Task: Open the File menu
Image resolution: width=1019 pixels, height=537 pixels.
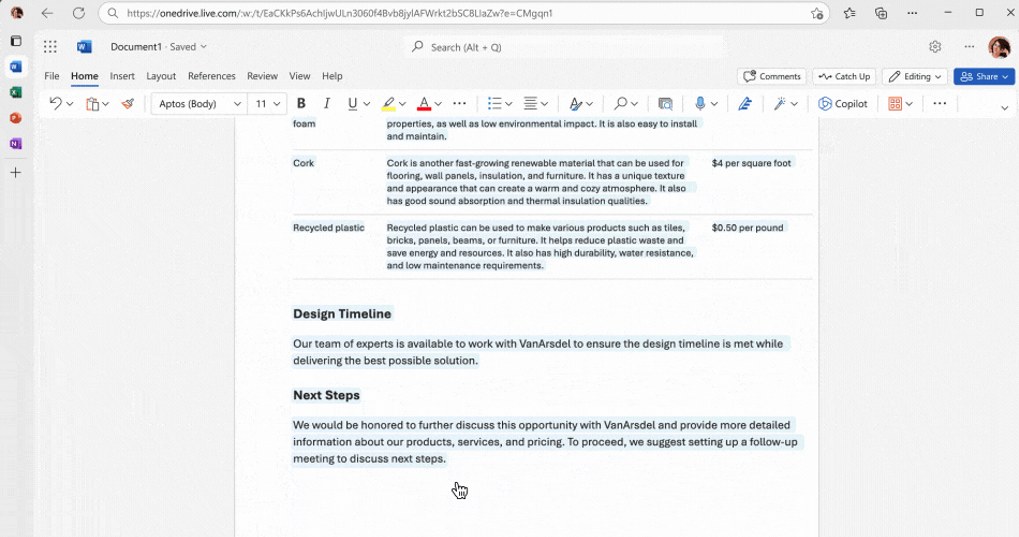Action: point(51,76)
